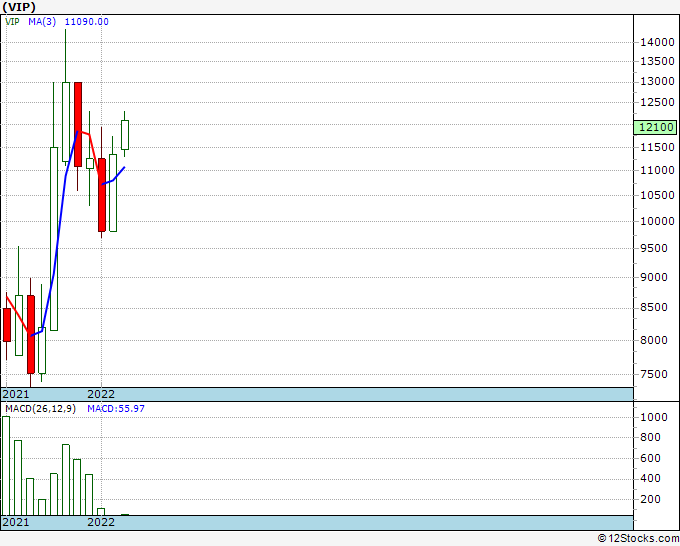Click the latest green candle near 12100
The width and height of the screenshot is (680, 546).
(125, 135)
